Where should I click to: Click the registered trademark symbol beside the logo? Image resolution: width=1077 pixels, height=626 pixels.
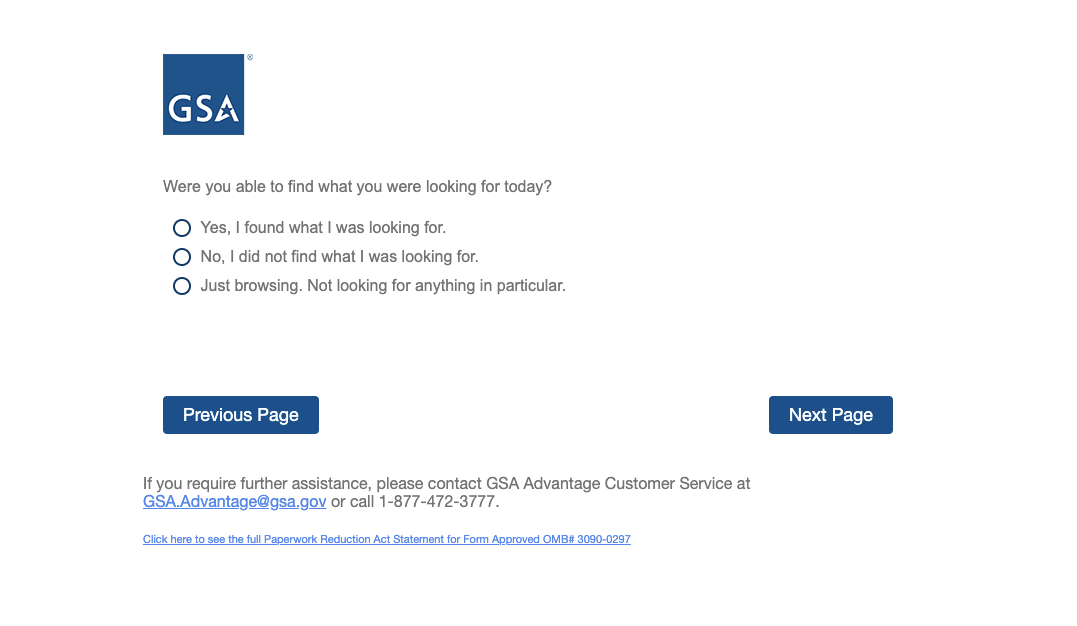[x=250, y=58]
